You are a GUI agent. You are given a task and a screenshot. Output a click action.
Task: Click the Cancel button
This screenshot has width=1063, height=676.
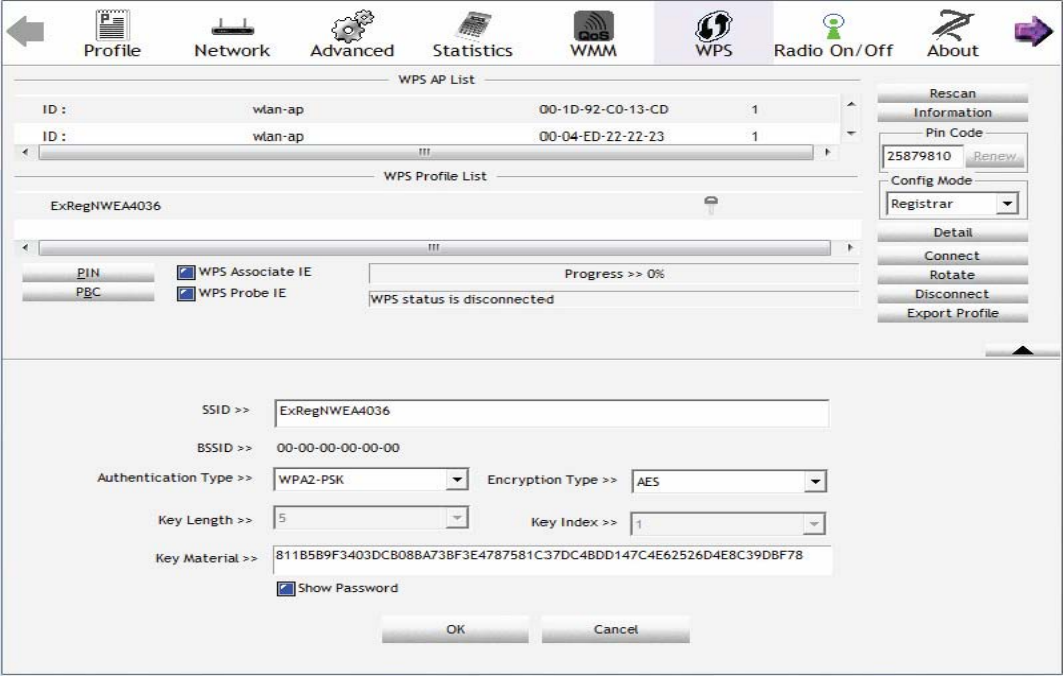point(616,629)
